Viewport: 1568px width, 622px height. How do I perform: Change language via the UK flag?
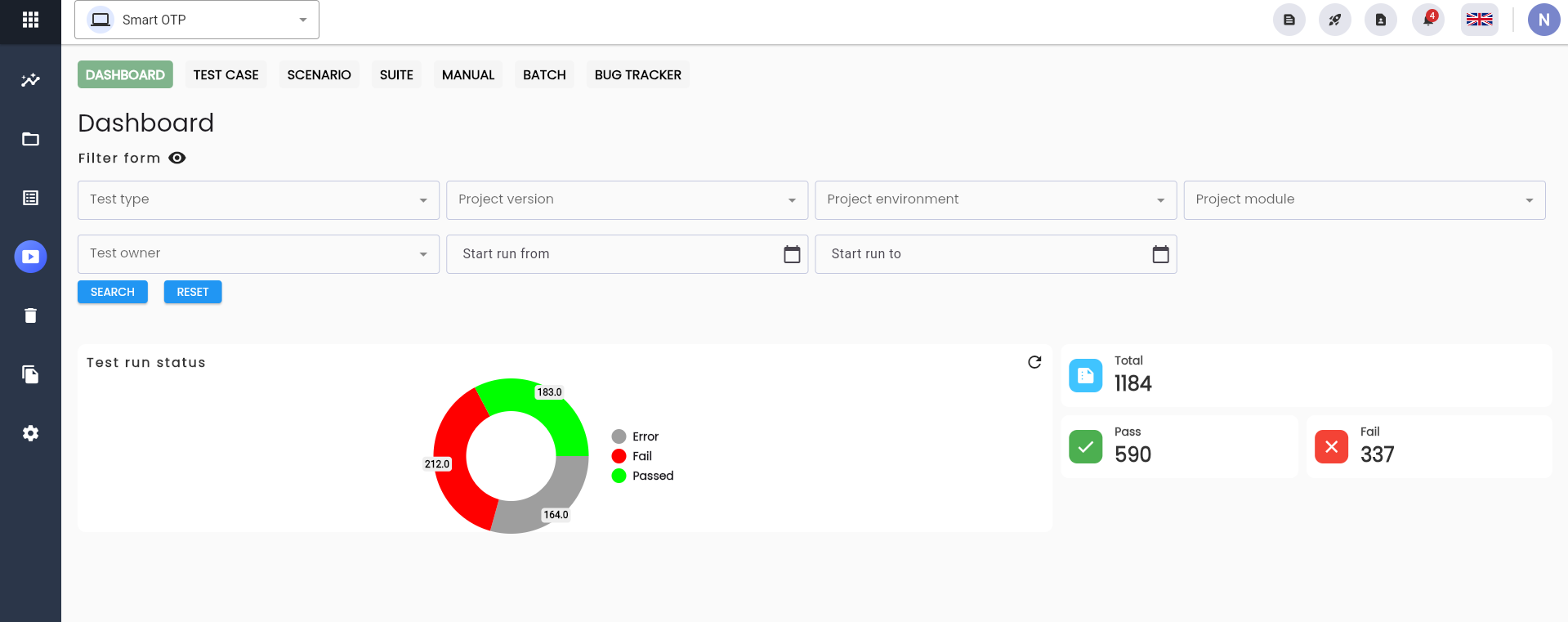pyautogui.click(x=1480, y=20)
